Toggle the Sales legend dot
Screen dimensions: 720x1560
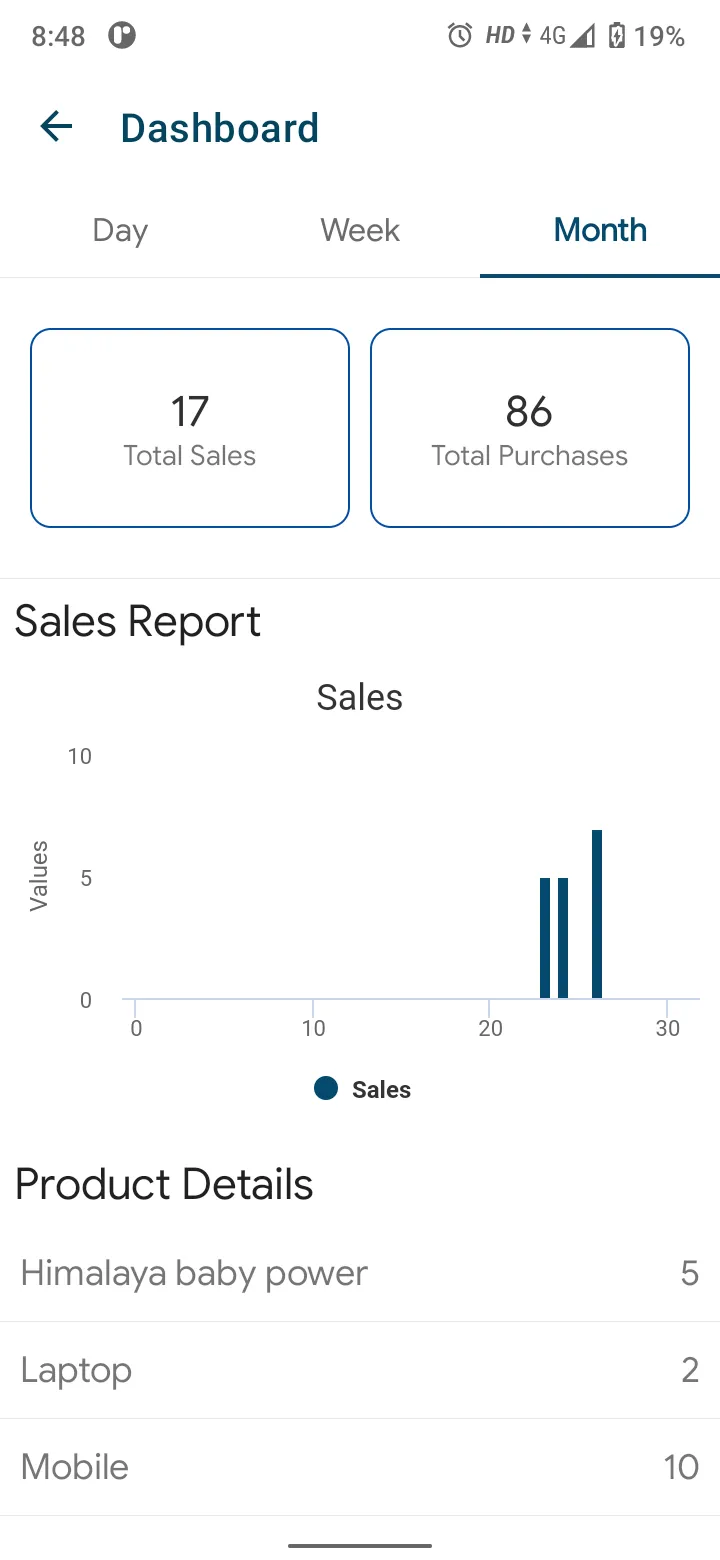(326, 1088)
